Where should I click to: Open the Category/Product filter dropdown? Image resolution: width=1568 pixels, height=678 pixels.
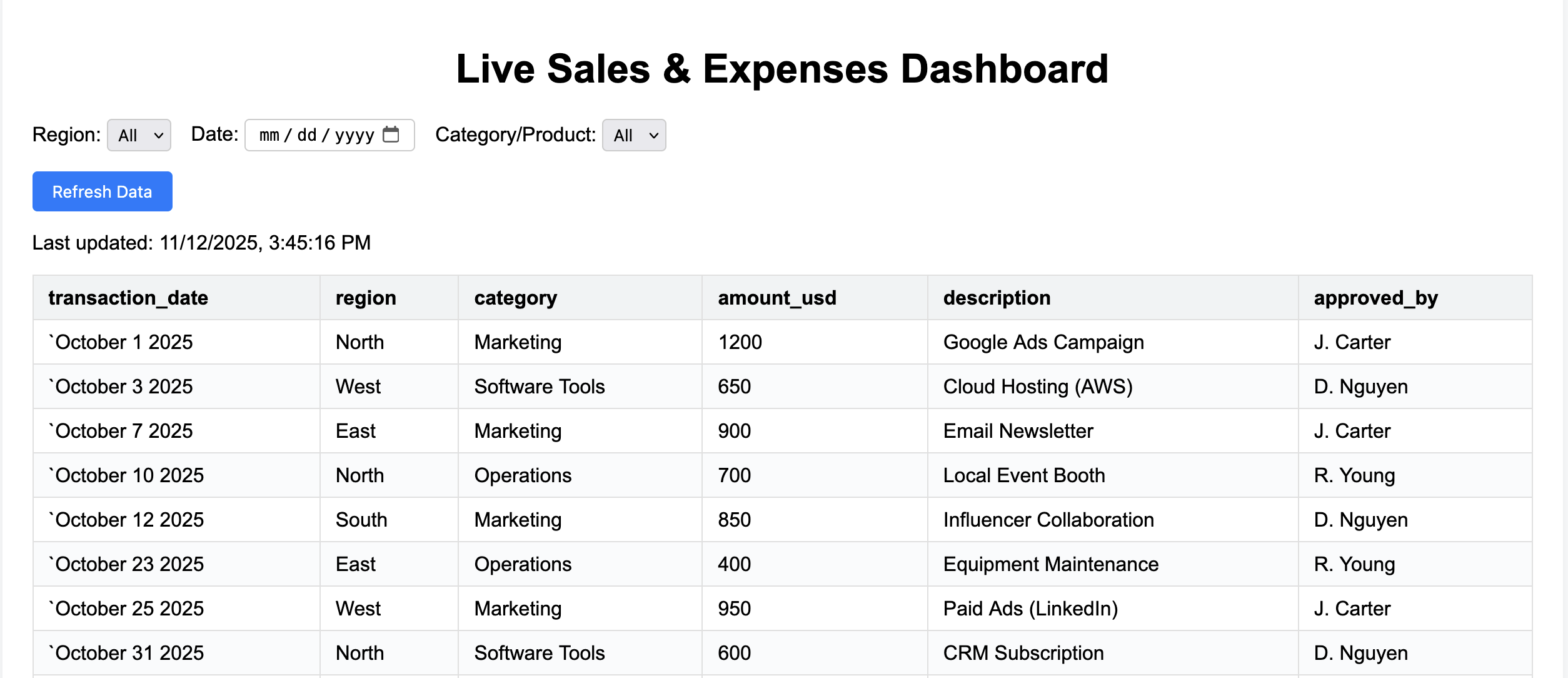pyautogui.click(x=634, y=134)
